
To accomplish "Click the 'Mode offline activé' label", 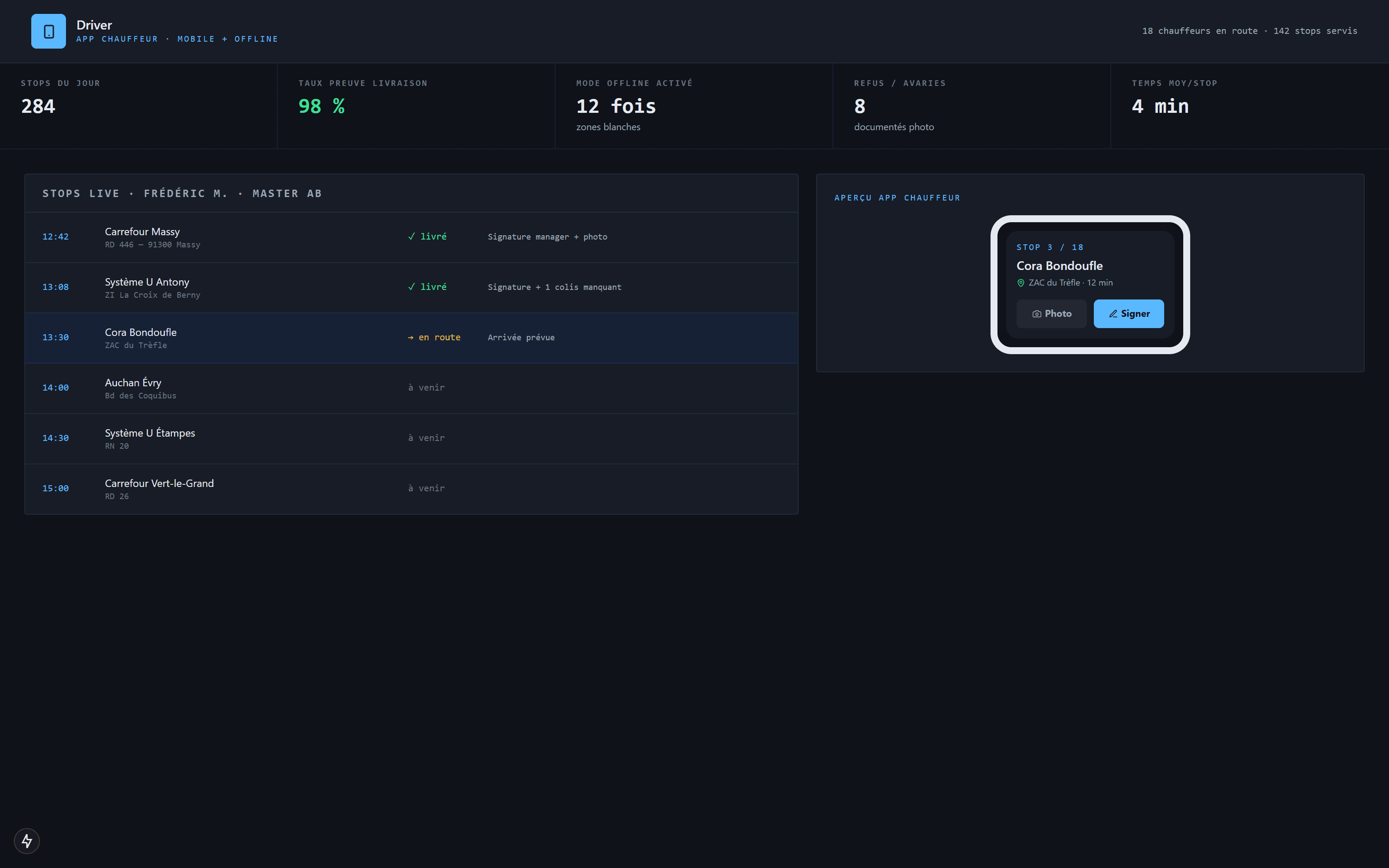I will tap(634, 83).
